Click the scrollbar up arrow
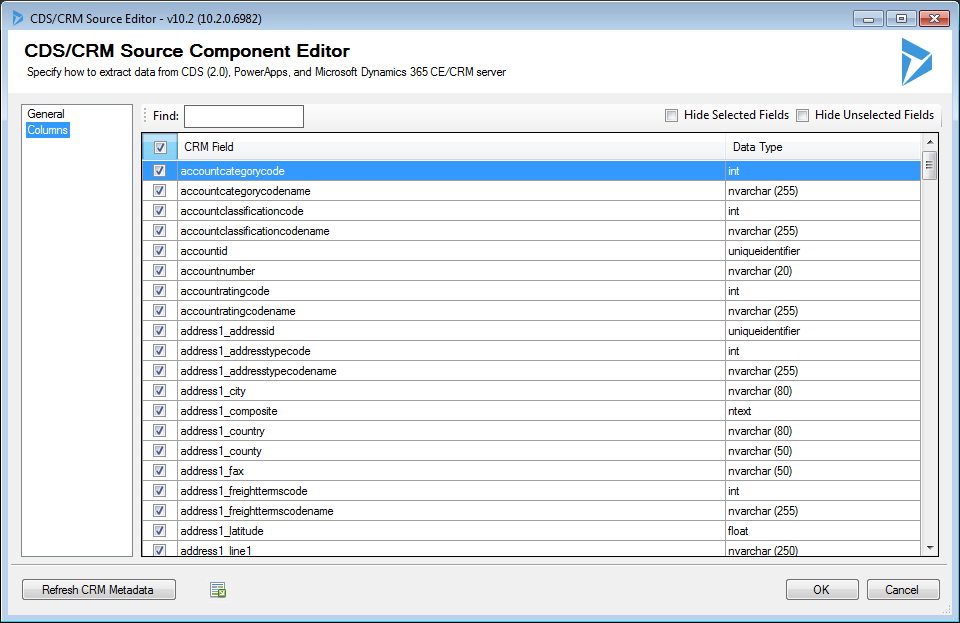The image size is (960, 623). pos(930,142)
